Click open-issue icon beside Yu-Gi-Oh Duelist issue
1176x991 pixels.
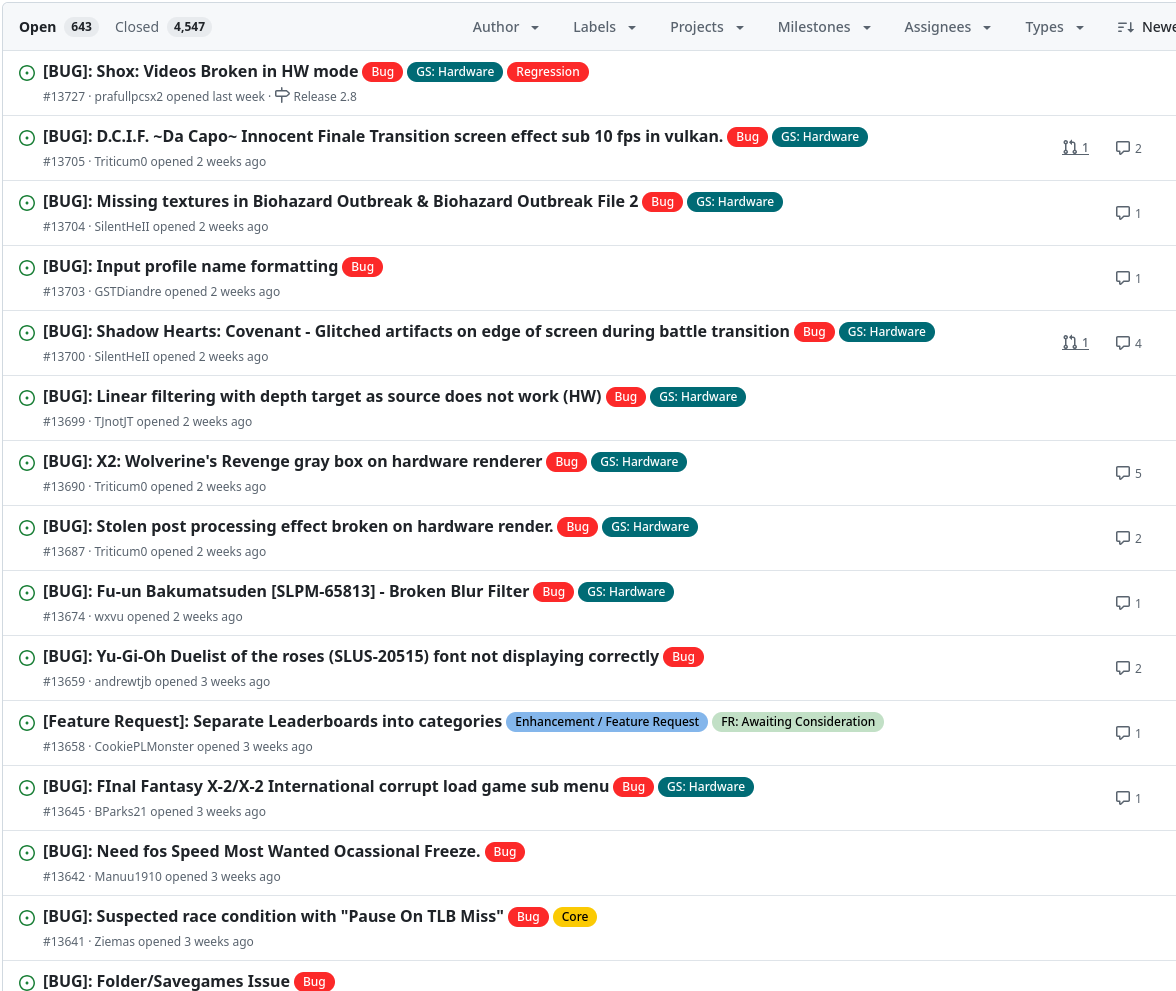coord(27,658)
